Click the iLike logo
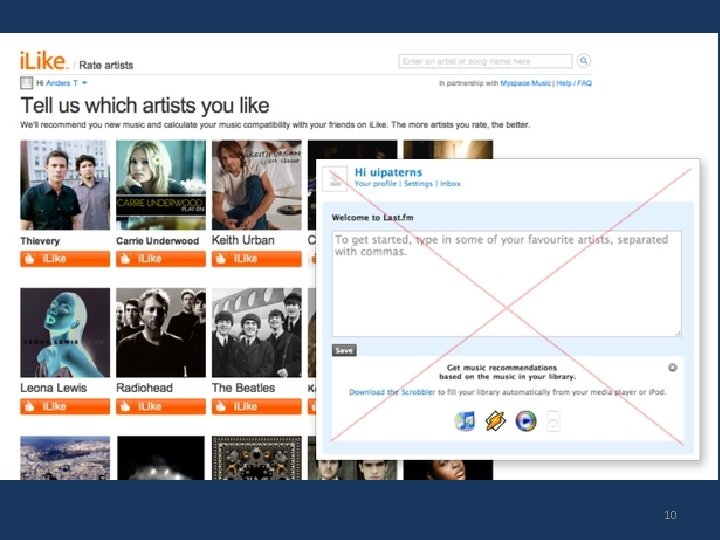Image resolution: width=720 pixels, height=540 pixels. click(x=43, y=61)
